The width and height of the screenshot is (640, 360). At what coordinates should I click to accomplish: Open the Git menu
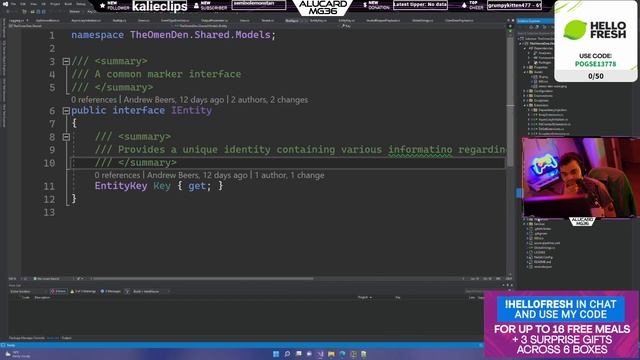pyautogui.click(x=43, y=4)
